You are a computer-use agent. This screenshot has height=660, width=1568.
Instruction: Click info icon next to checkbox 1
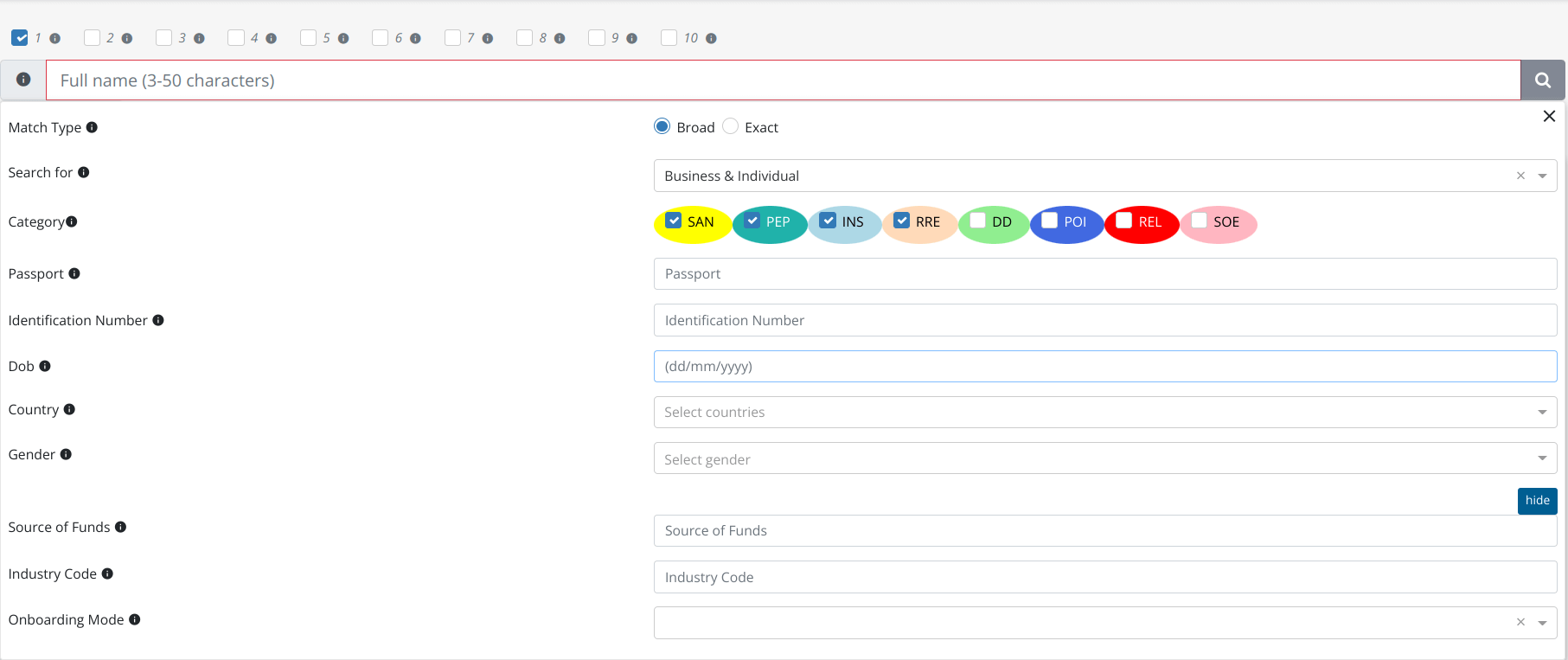55,38
